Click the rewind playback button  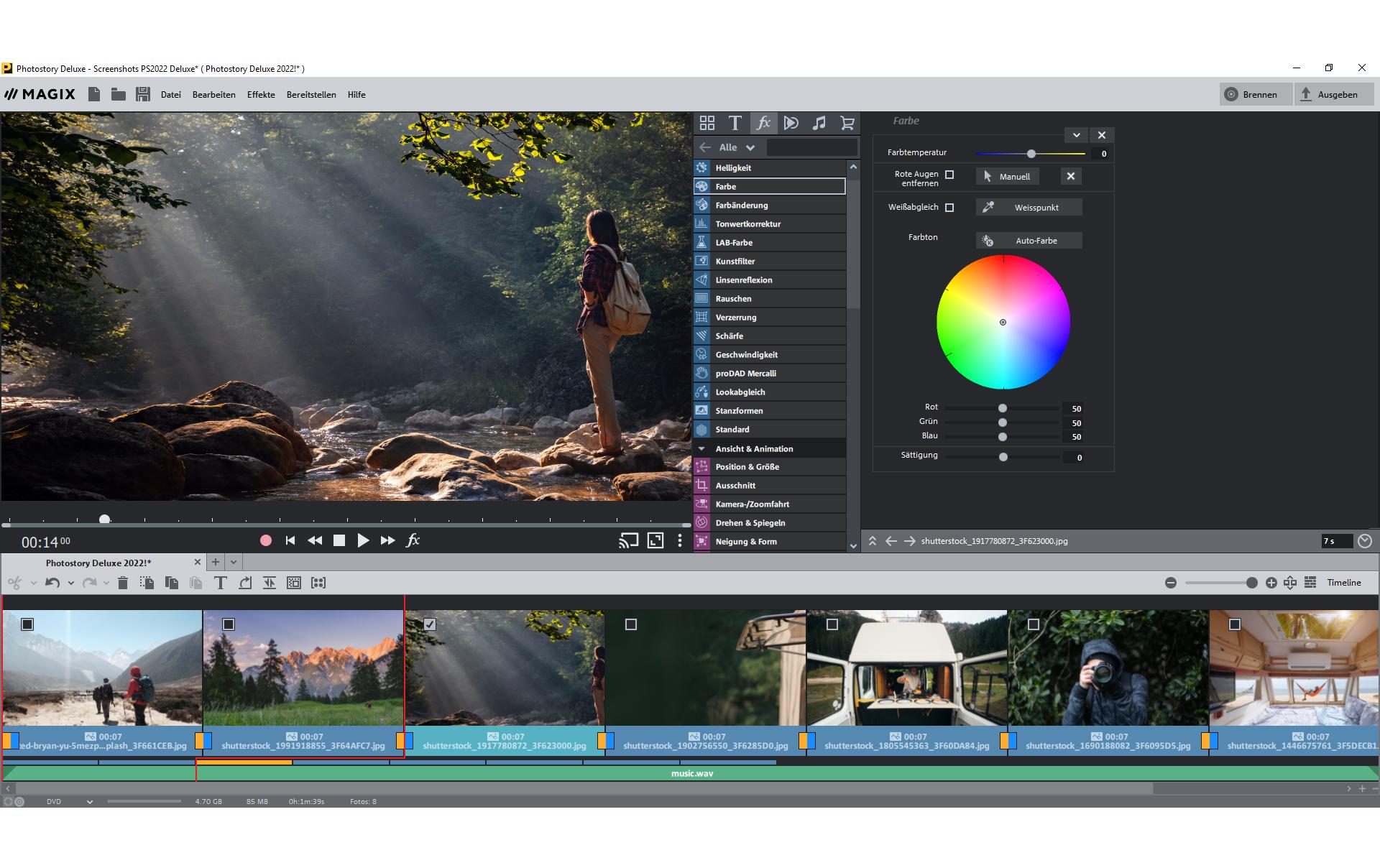[x=315, y=540]
